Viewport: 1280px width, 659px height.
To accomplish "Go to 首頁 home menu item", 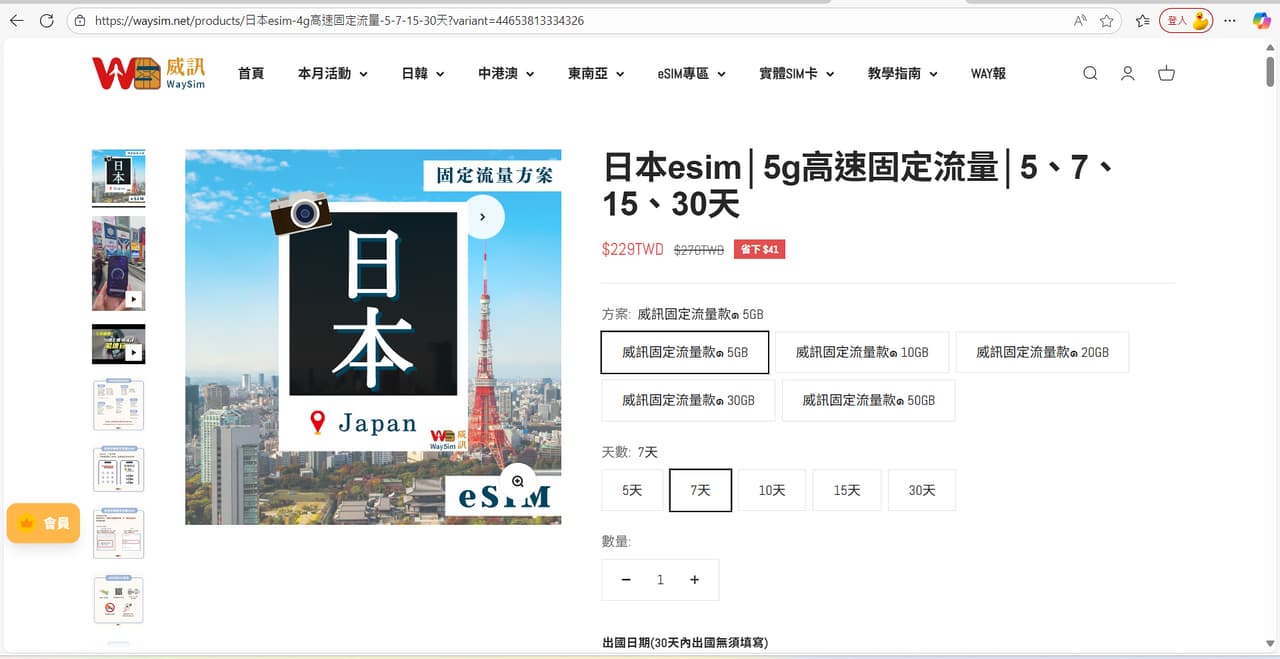I will click(251, 73).
